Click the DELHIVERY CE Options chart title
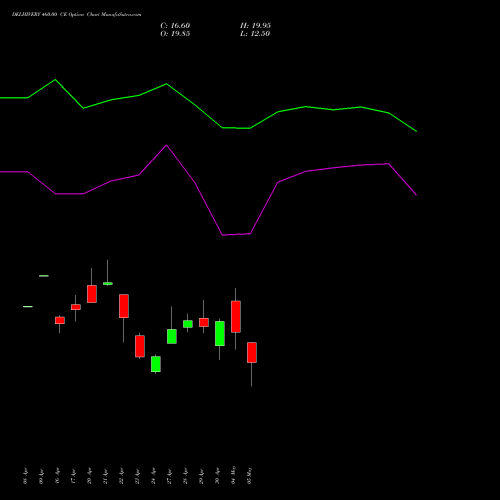 76,15
